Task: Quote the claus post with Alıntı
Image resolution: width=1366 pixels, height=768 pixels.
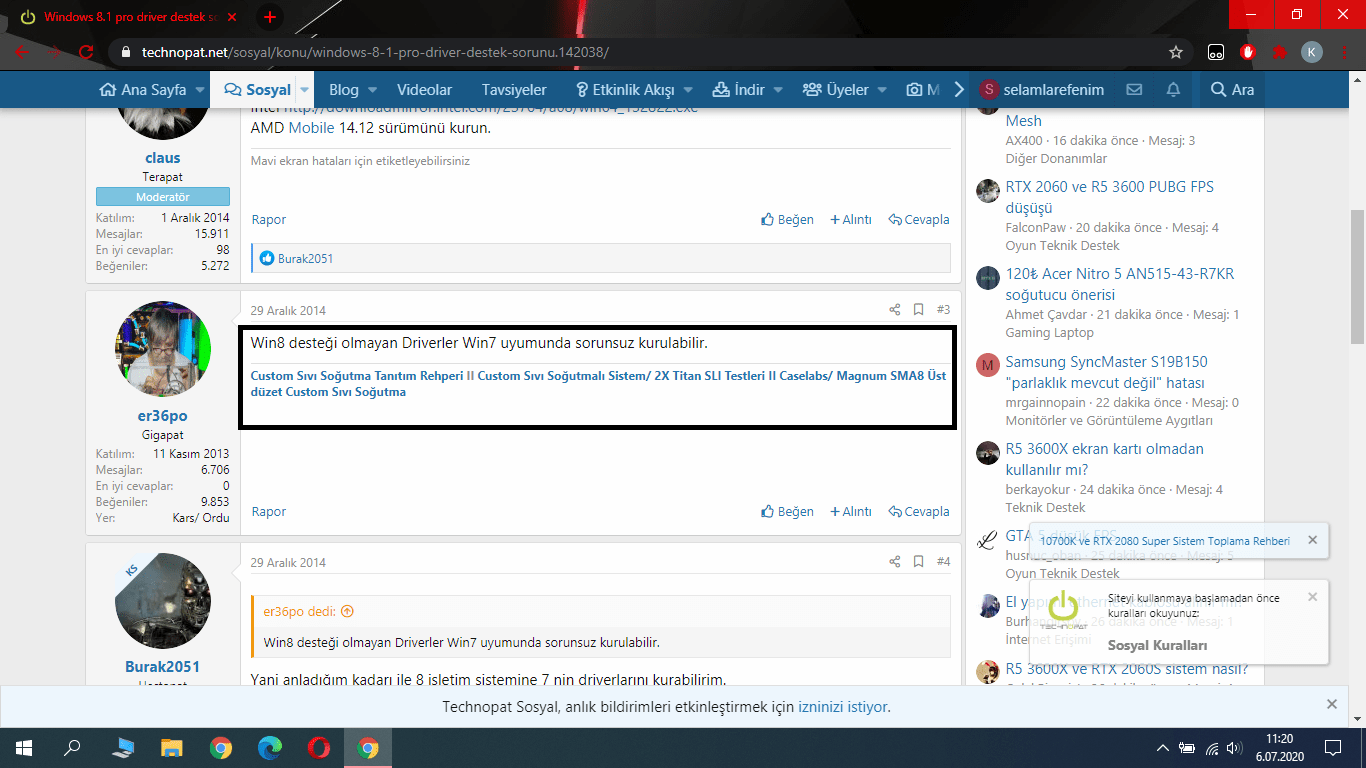Action: click(x=851, y=219)
